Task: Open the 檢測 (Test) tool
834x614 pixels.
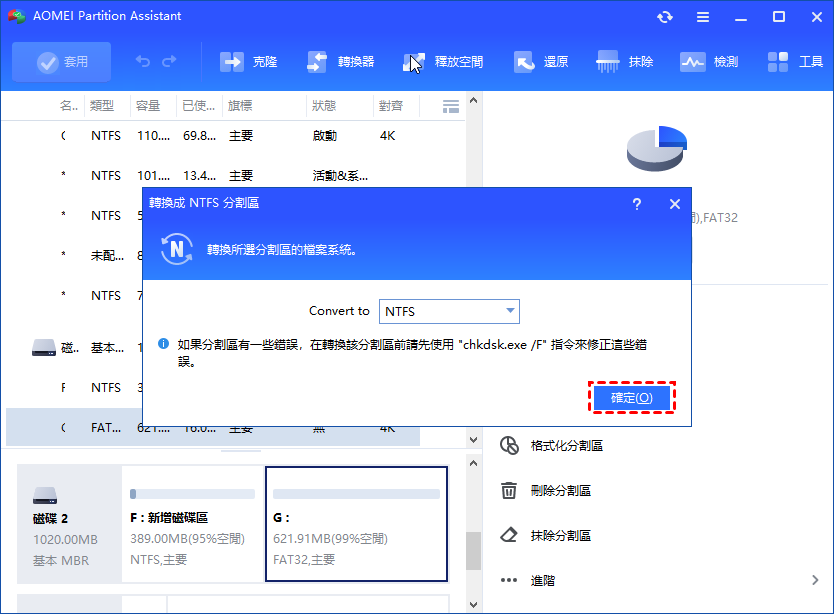Action: [709, 62]
